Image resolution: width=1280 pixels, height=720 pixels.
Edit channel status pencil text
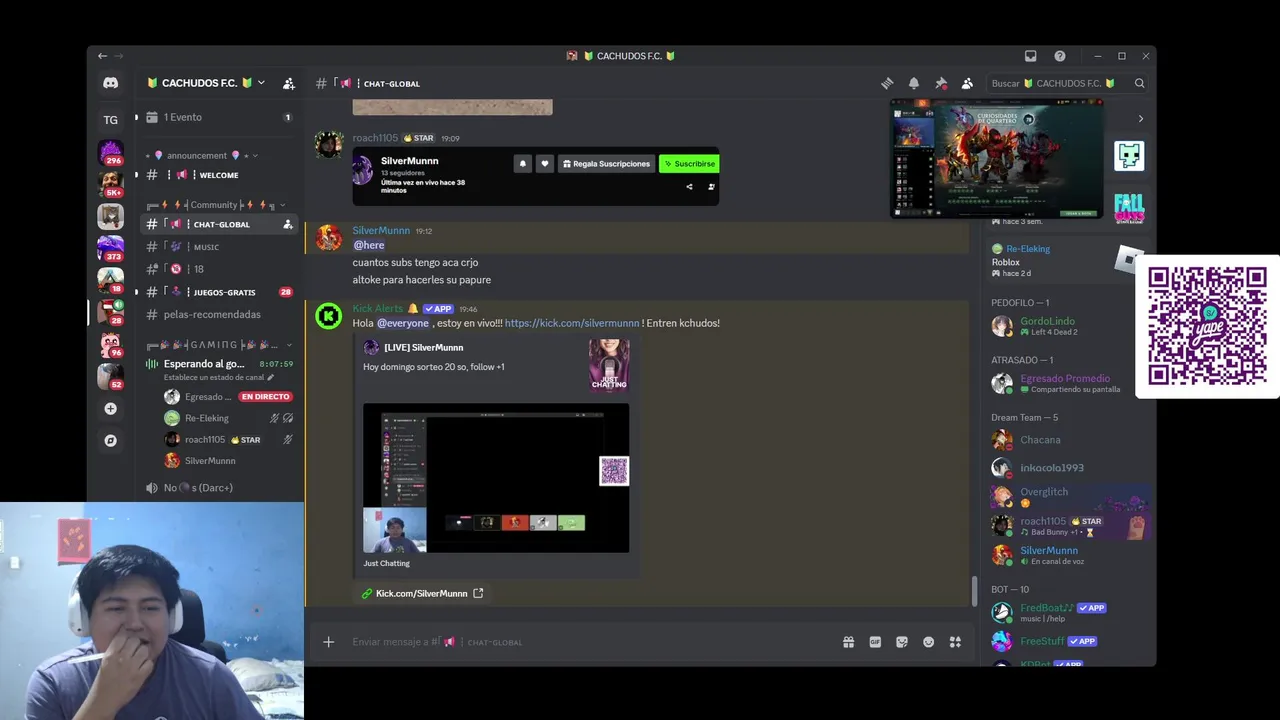[219, 378]
